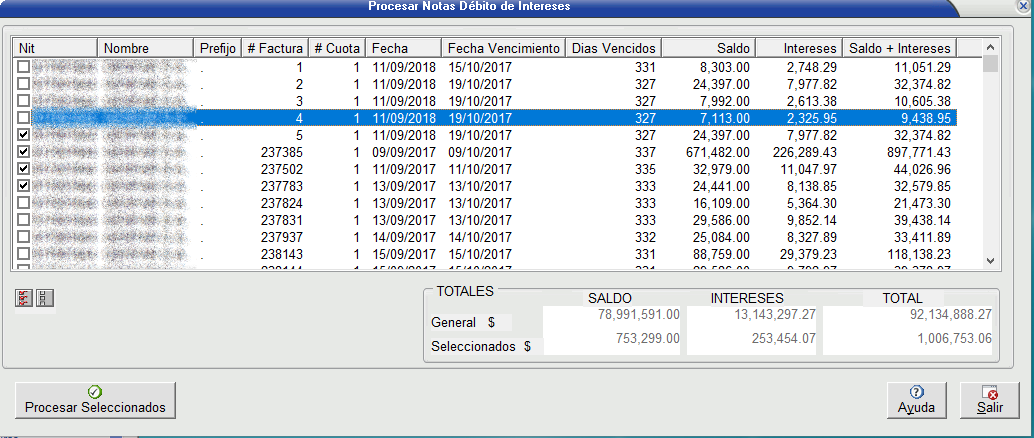Sort by the Nit column header
Screen dimensions: 1034x438
point(55,48)
